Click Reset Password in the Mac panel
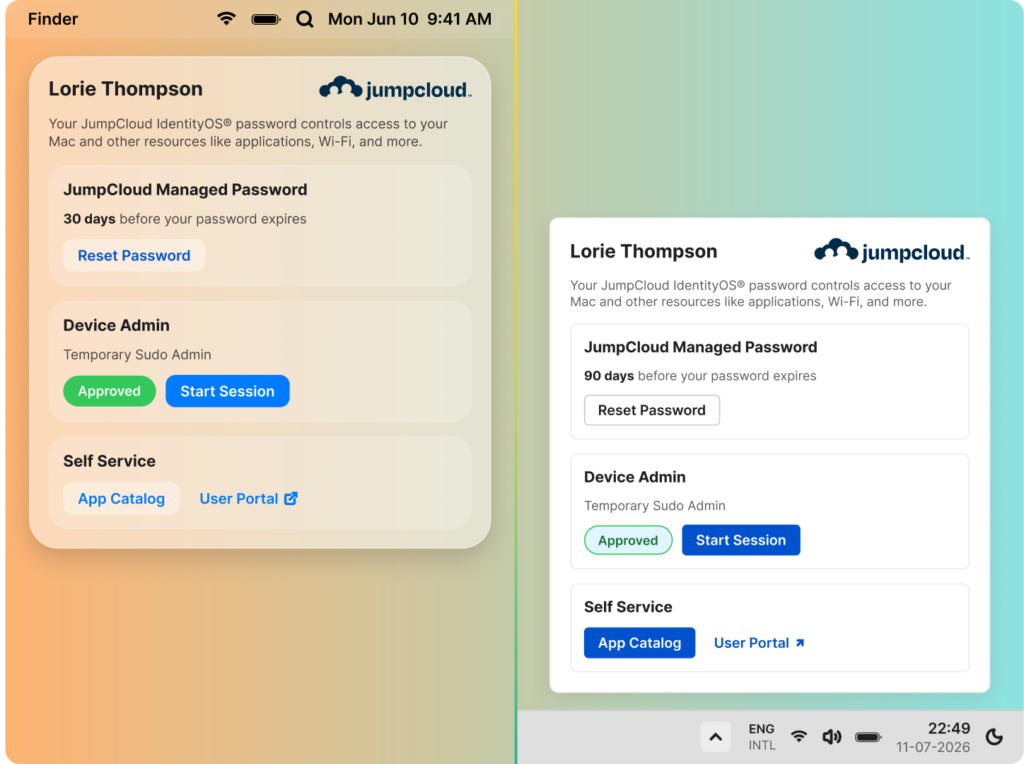Screen dimensions: 1024x764 point(134,255)
